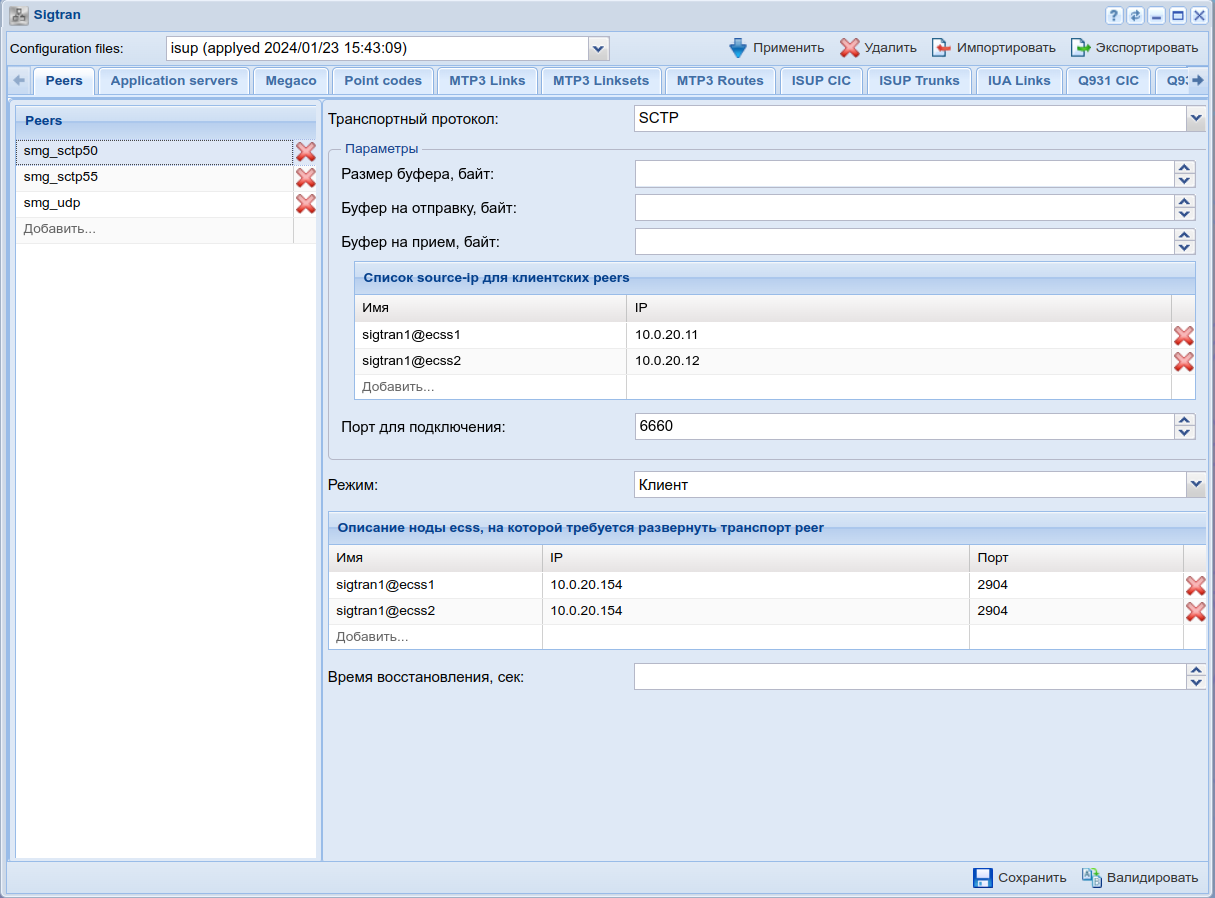This screenshot has height=898, width=1215.
Task: Decrease the Размер буфера value
Action: pos(1185,181)
